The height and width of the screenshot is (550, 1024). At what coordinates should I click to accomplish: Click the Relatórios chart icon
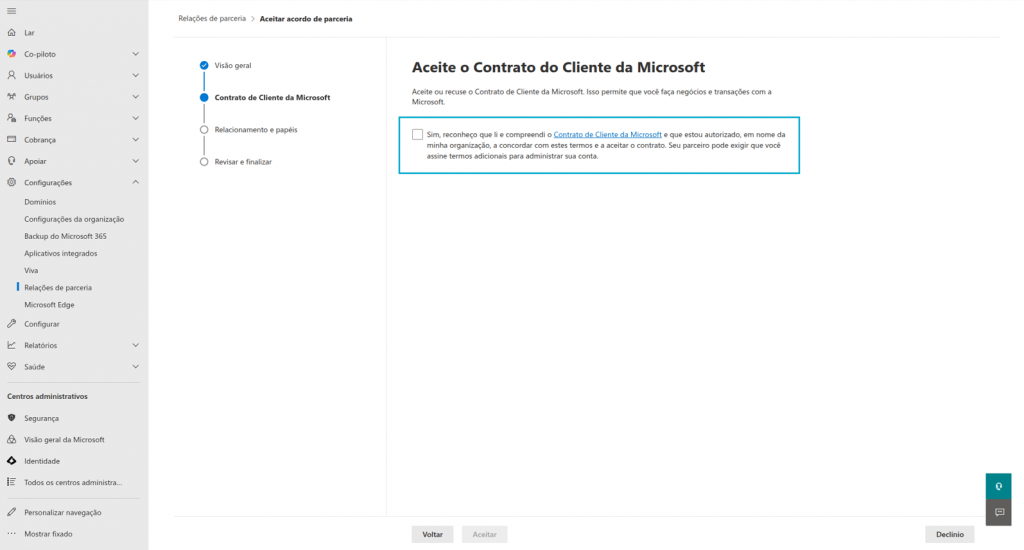(x=12, y=345)
